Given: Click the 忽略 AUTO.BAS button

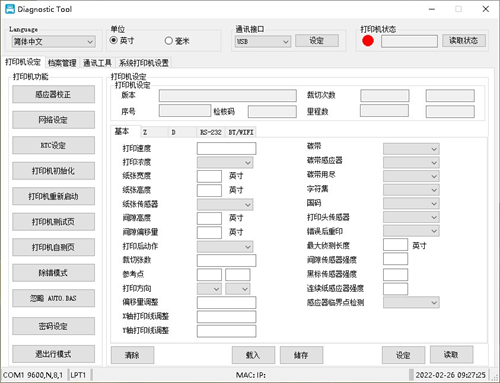Looking at the screenshot, I should [x=53, y=298].
